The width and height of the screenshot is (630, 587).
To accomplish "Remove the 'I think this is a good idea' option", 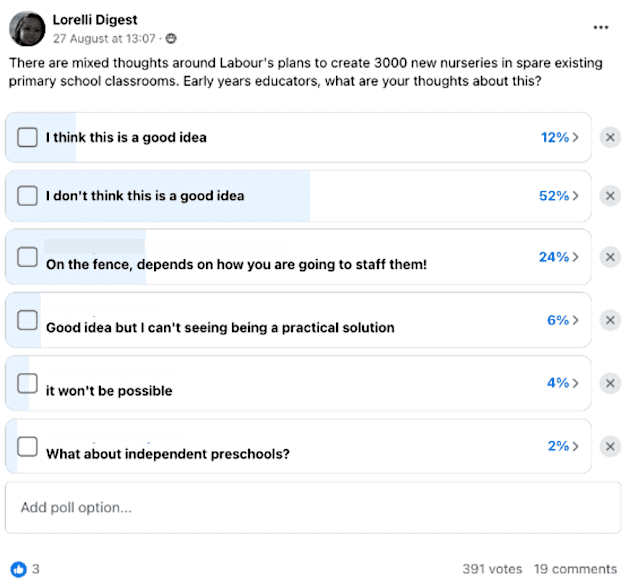I will 609,137.
